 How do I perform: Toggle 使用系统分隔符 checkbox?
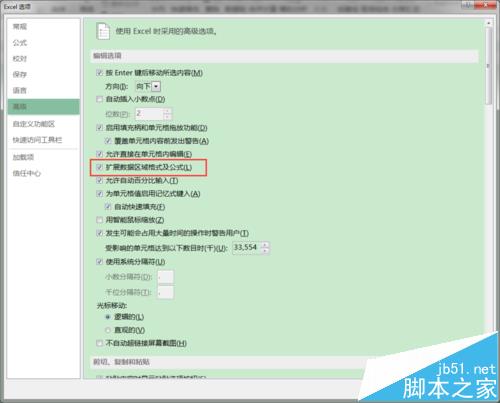(99, 262)
